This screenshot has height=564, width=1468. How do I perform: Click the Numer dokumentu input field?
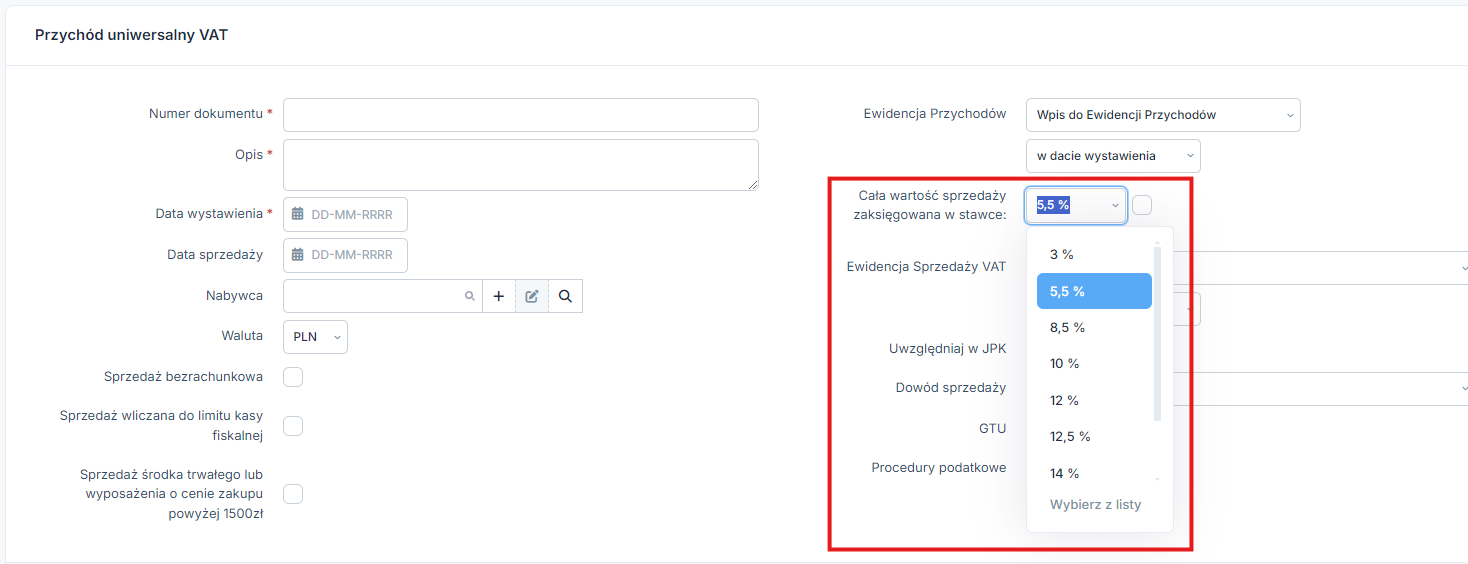521,115
